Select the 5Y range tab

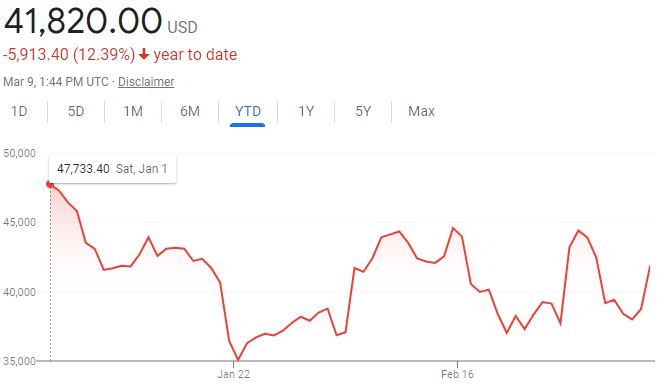click(x=363, y=112)
